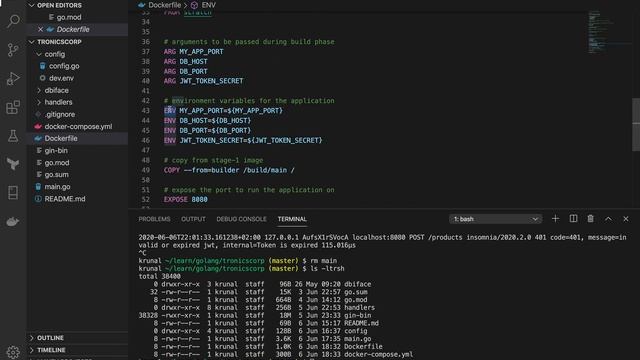Switch to the PROBLEMS tab
The height and width of the screenshot is (360, 640).
[x=154, y=219]
